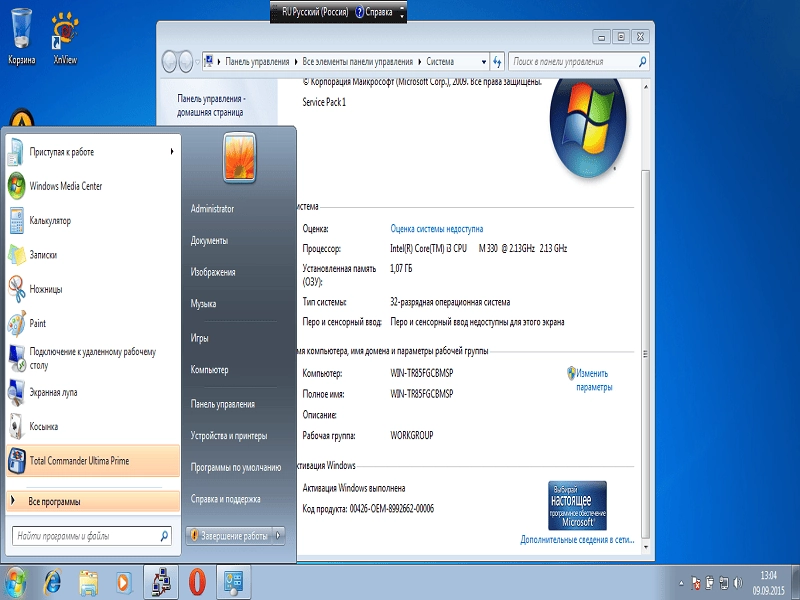Click the Завершение работы button
The width and height of the screenshot is (800, 600).
(229, 536)
